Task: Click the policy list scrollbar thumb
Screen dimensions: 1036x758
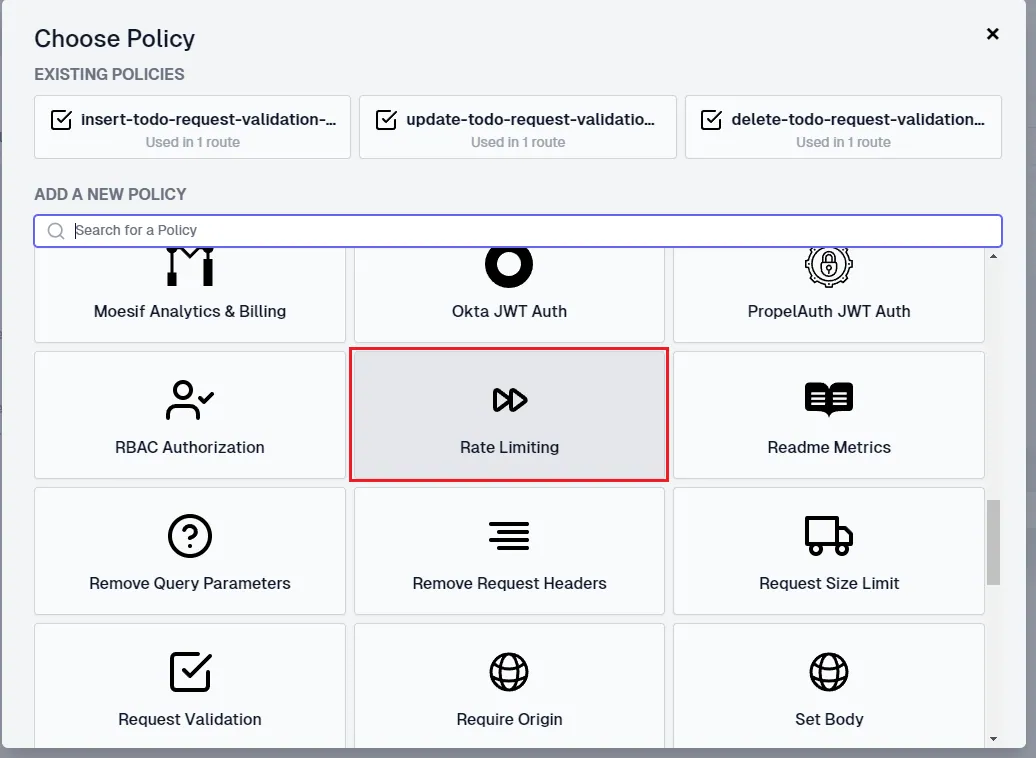Action: pyautogui.click(x=993, y=543)
